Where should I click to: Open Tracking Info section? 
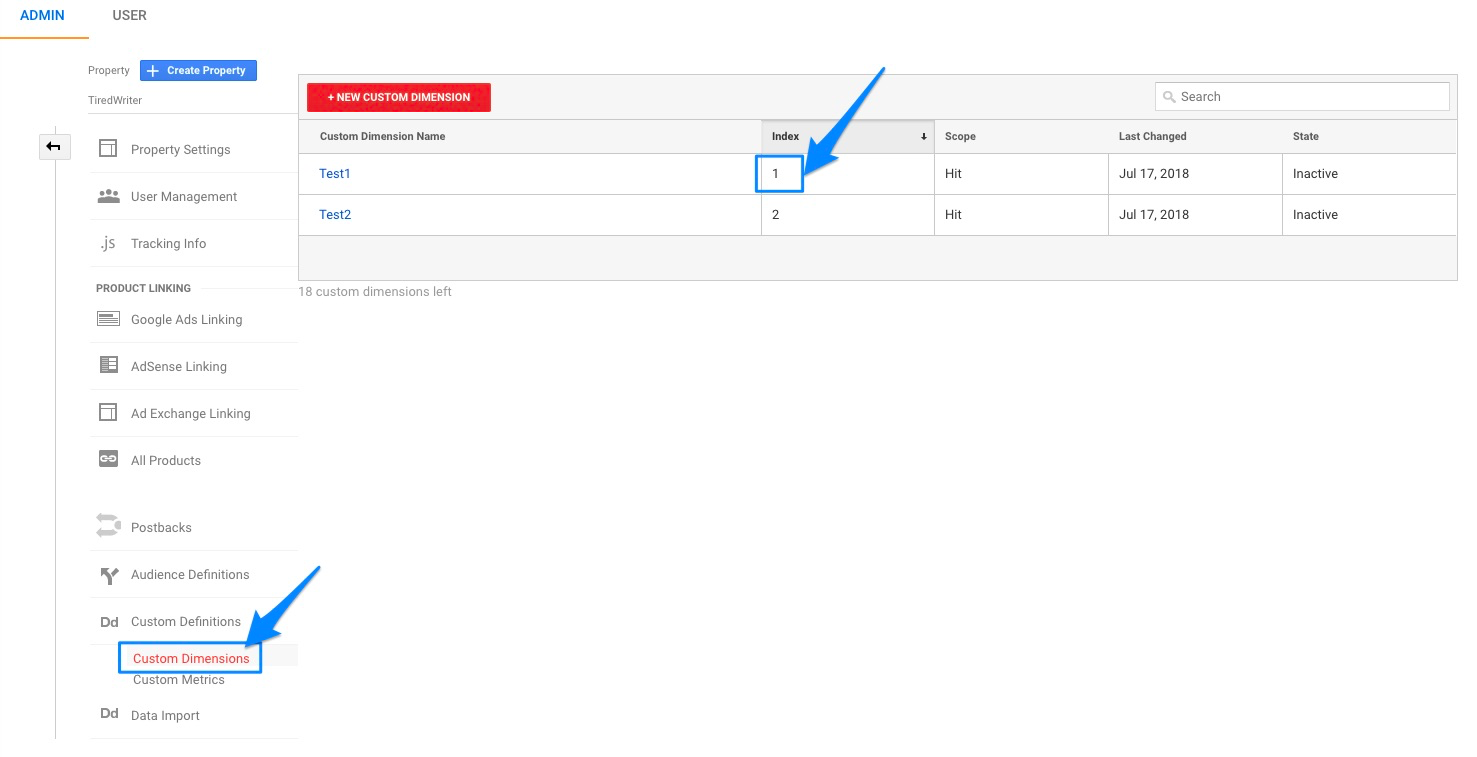(168, 244)
